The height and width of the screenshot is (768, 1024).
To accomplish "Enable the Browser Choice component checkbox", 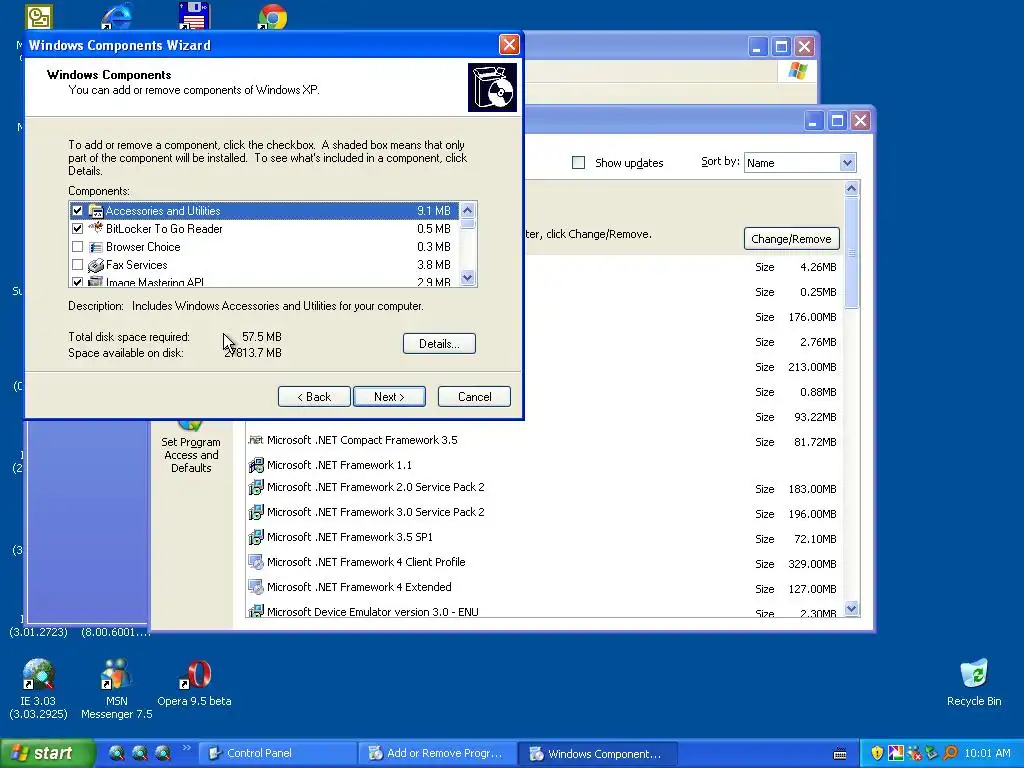I will coord(78,247).
